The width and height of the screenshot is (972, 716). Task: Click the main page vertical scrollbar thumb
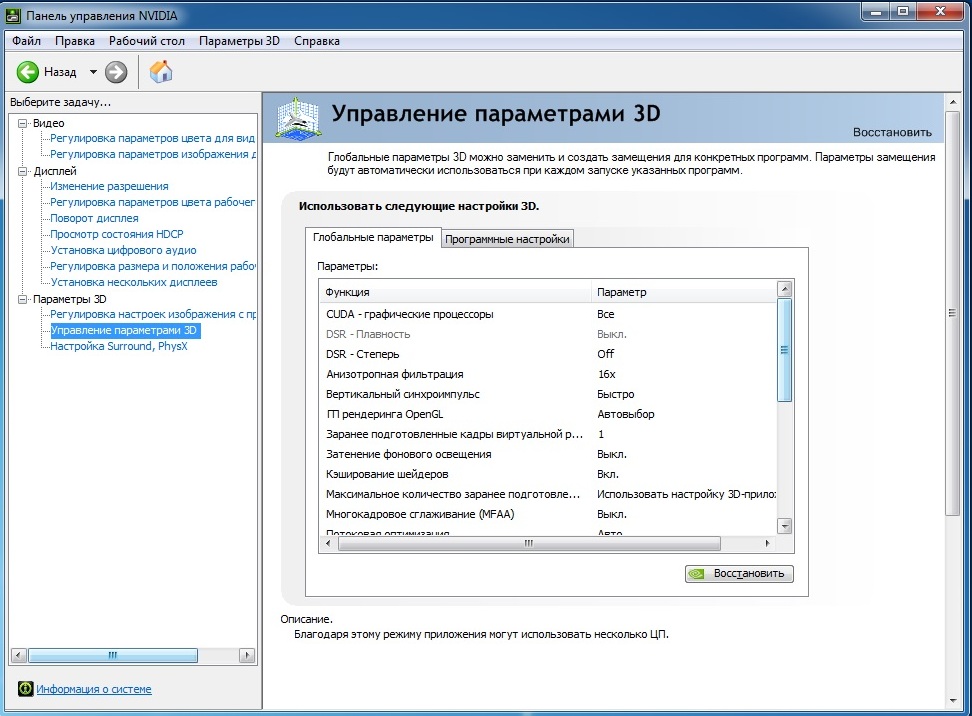point(953,313)
